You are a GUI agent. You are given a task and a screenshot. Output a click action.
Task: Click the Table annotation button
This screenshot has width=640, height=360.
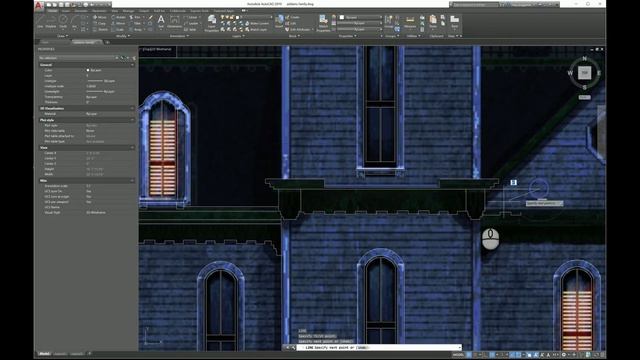click(x=190, y=30)
